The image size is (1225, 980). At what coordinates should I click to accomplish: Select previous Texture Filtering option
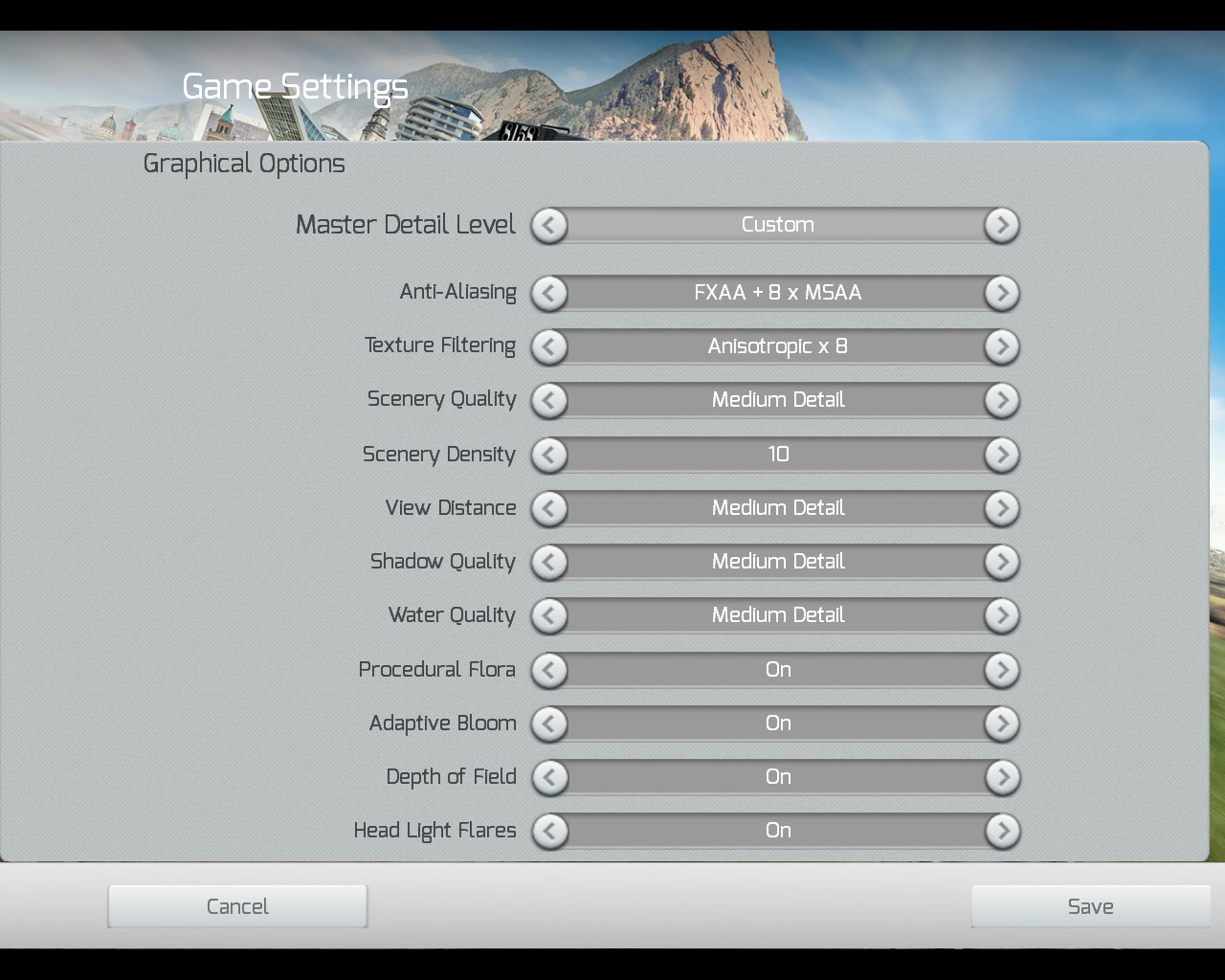tap(549, 347)
